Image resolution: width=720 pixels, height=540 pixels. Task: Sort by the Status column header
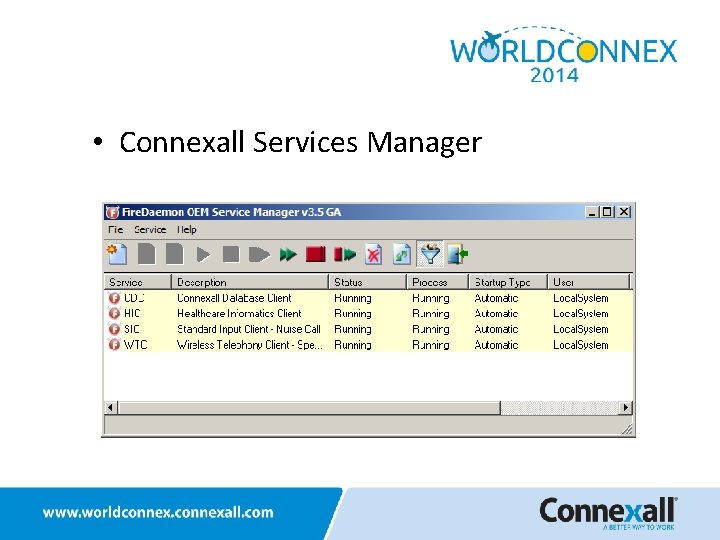tap(368, 282)
